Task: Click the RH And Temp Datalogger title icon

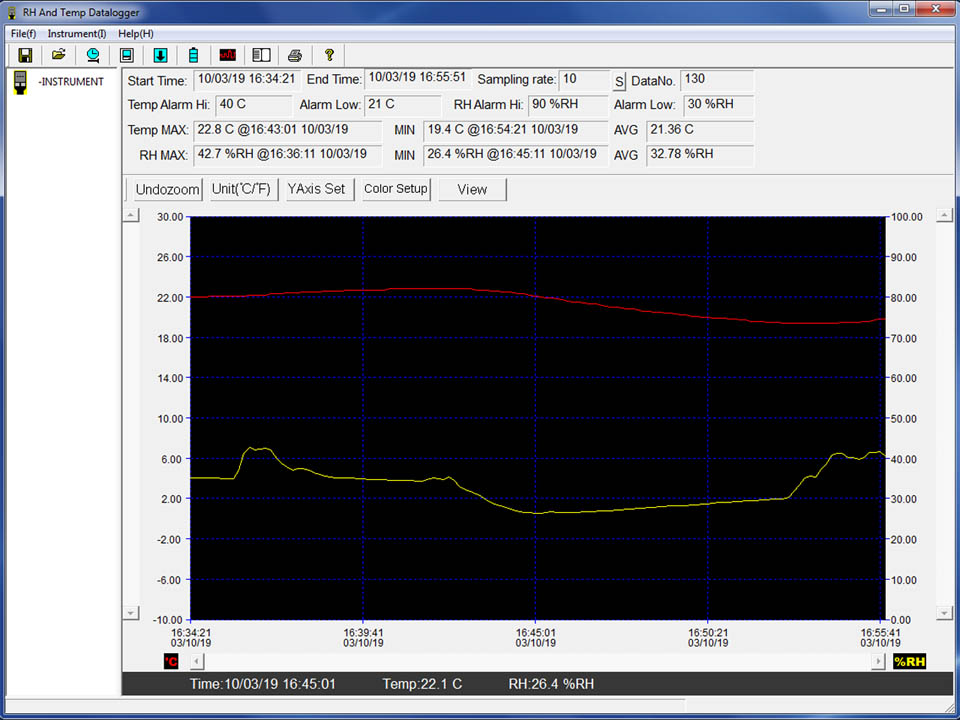Action: coord(12,12)
